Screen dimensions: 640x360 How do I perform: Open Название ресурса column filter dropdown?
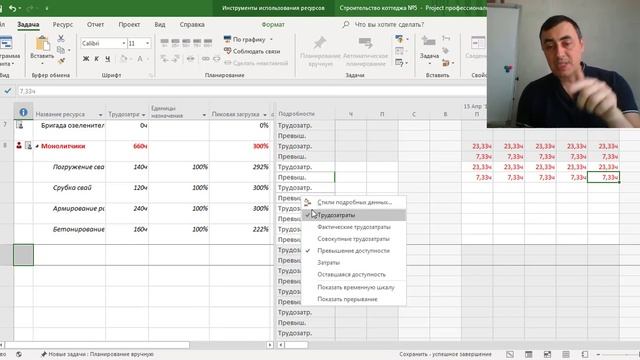coord(100,115)
